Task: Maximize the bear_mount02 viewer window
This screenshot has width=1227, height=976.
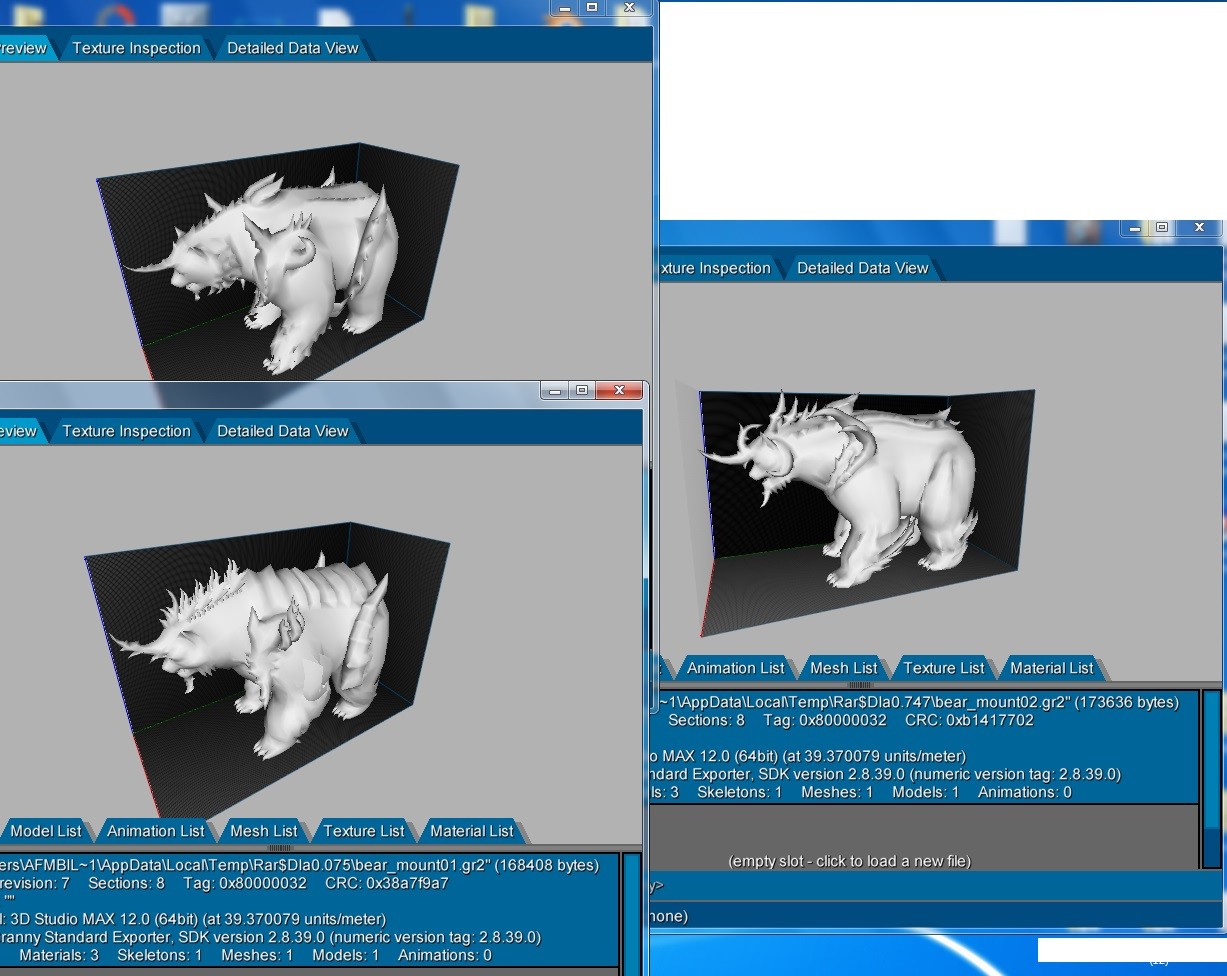Action: (x=1161, y=228)
